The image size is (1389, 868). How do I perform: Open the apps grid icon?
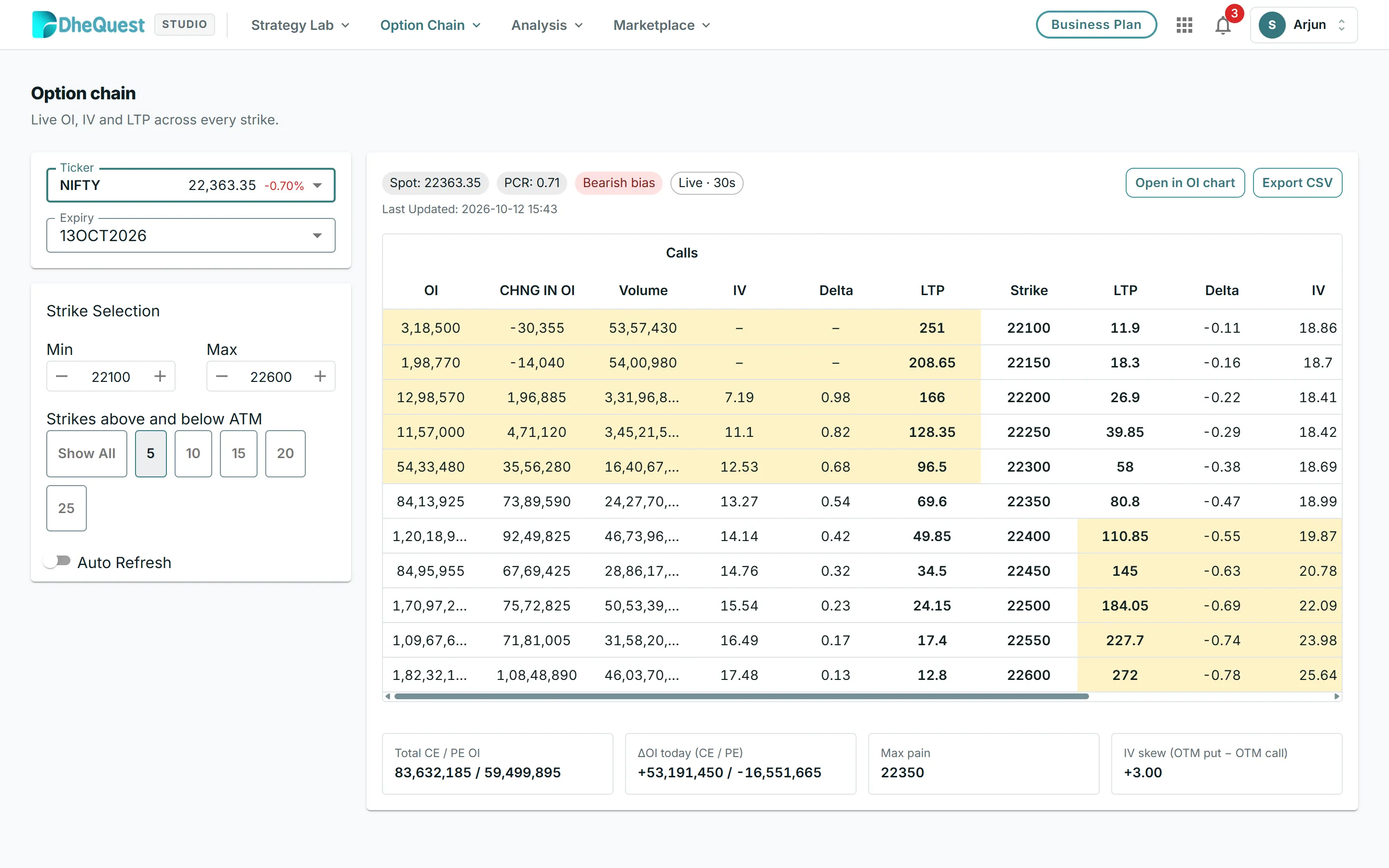tap(1184, 25)
